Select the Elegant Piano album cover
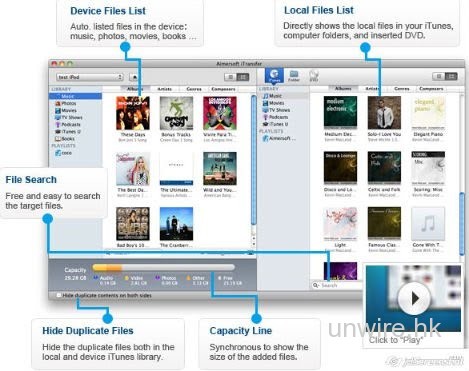 pos(428,113)
